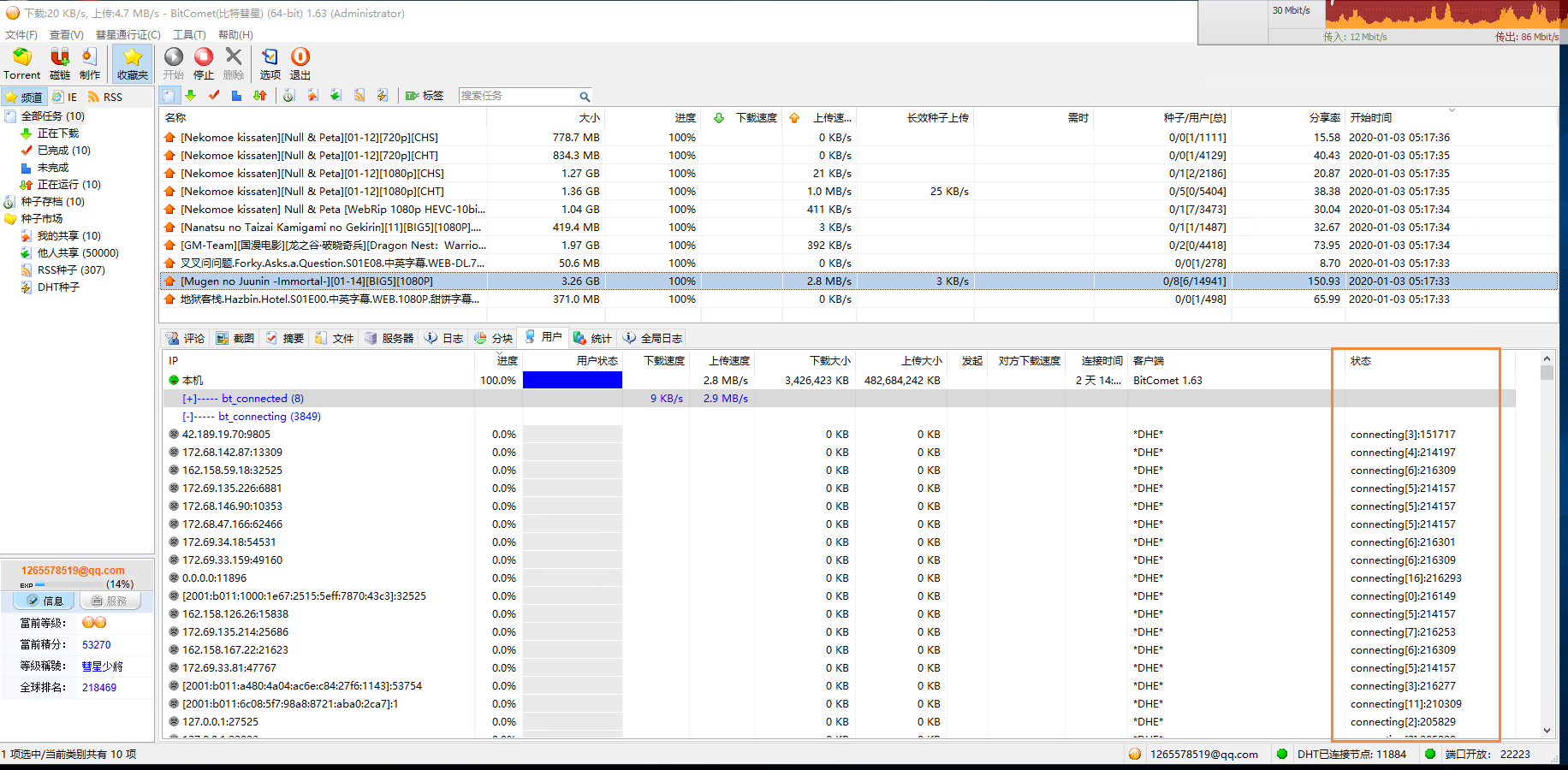
Task: Toggle the 收藏夹 favorites panel button
Action: point(133,63)
